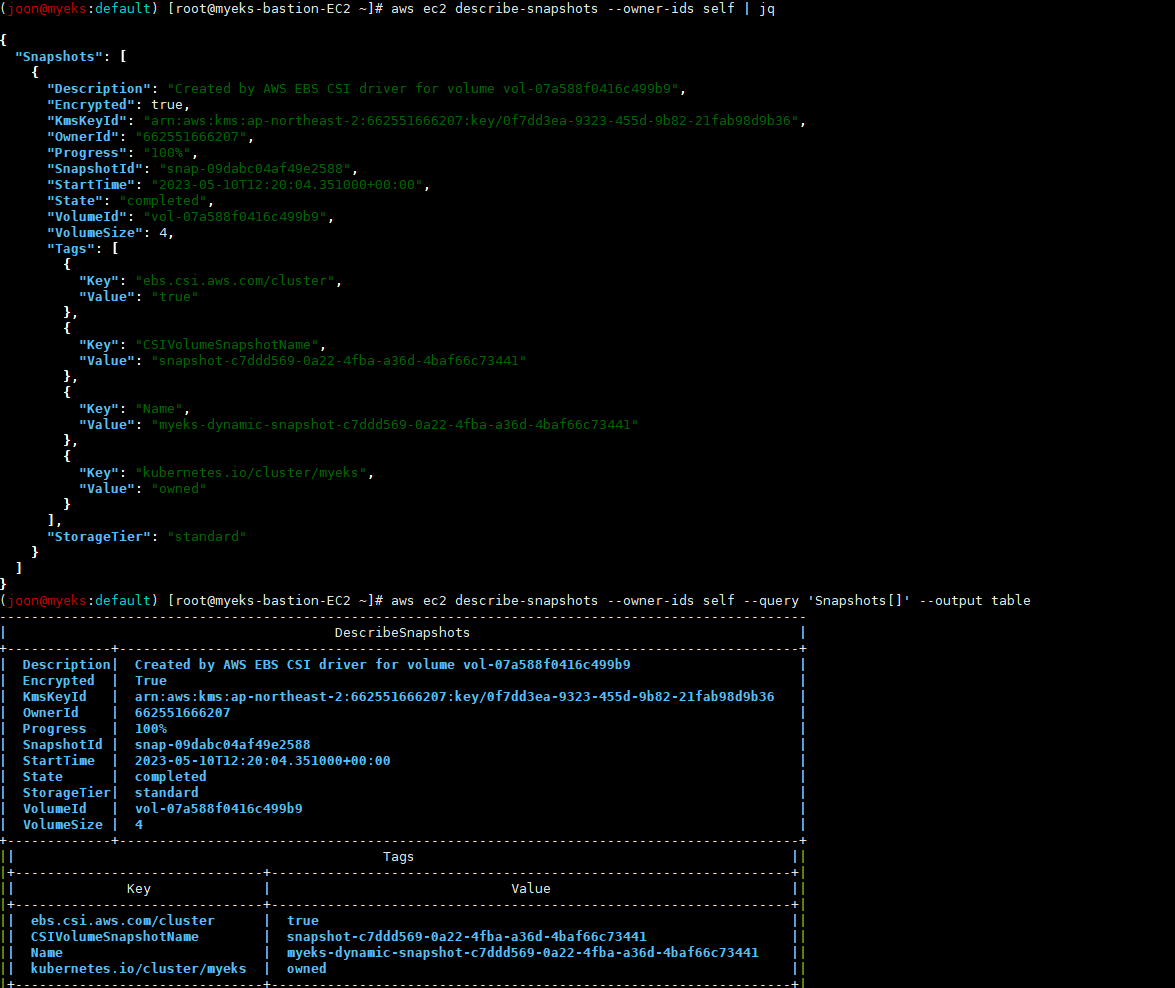Click the quoted StartTime timestamp in JSON output
This screenshot has width=1175, height=988.
(x=288, y=184)
